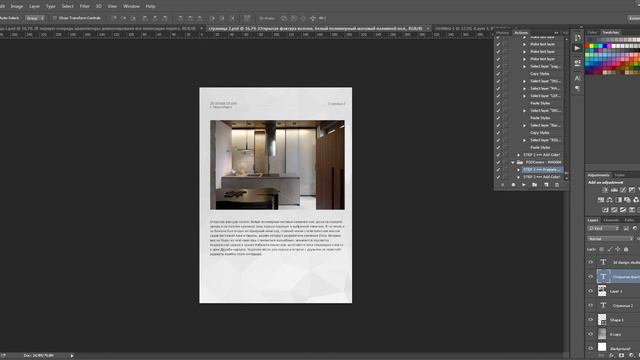
Task: Open the Image menu
Action: click(16, 6)
